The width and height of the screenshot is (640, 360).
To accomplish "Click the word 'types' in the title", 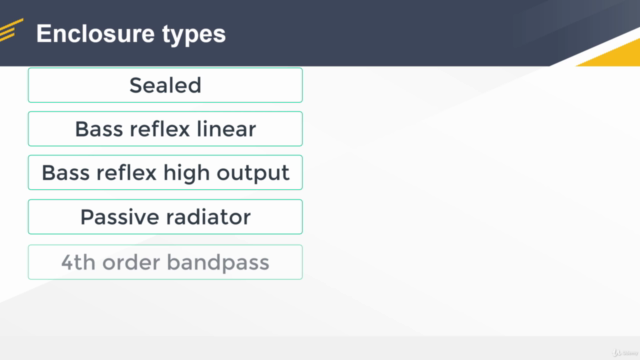I will [x=194, y=36].
